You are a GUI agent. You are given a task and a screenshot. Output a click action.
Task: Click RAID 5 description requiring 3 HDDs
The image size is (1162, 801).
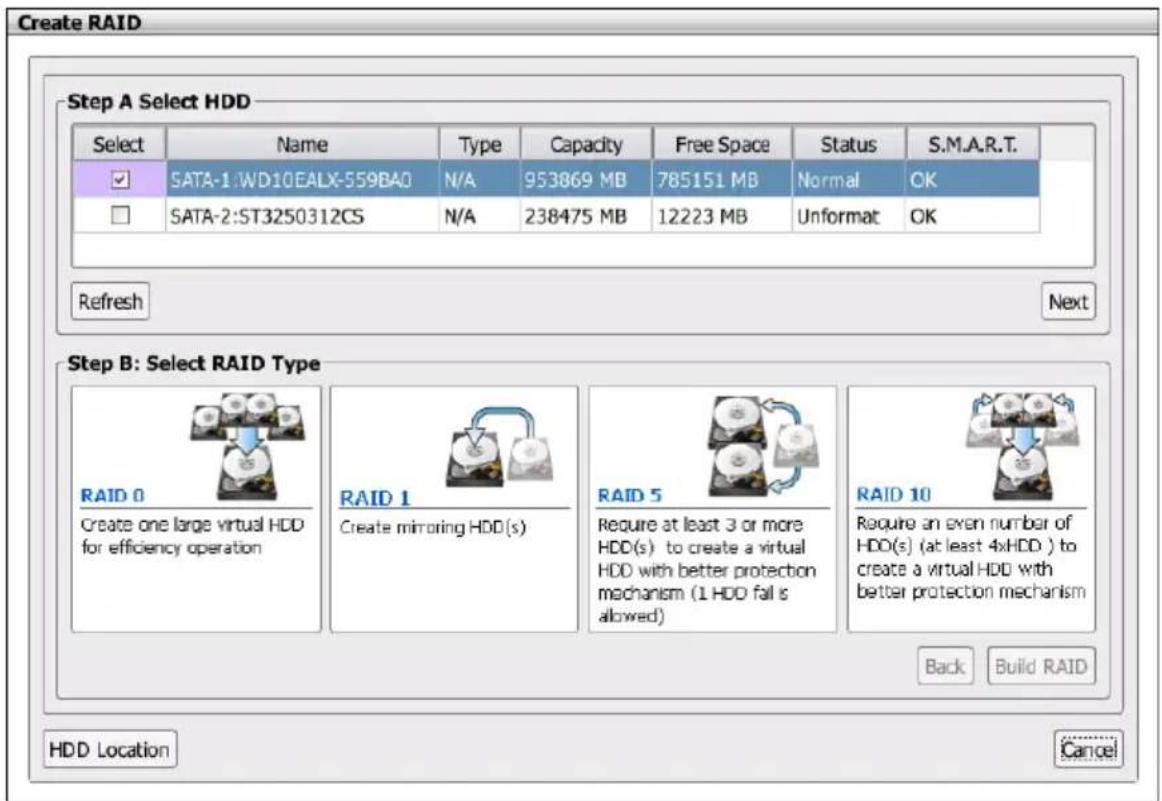[x=706, y=570]
